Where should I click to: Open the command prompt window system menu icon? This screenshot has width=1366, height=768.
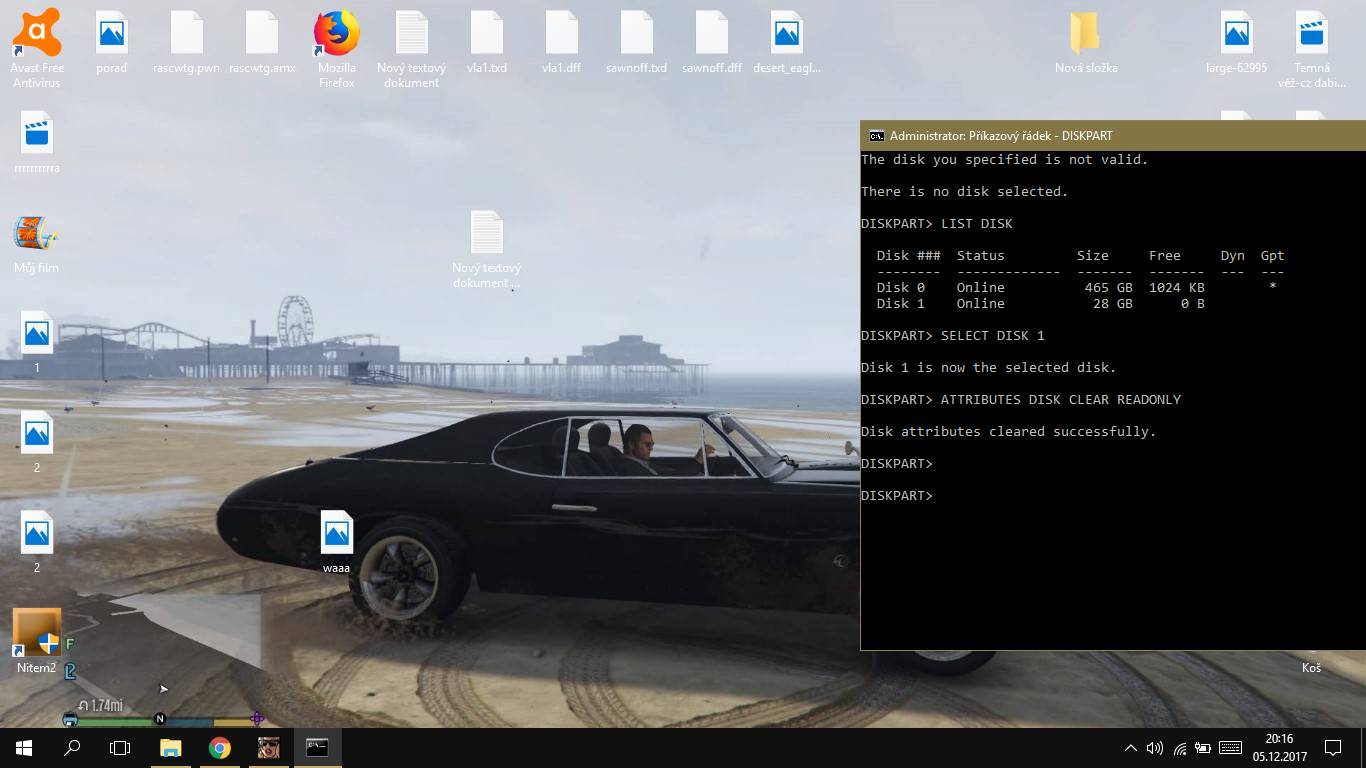pos(876,136)
